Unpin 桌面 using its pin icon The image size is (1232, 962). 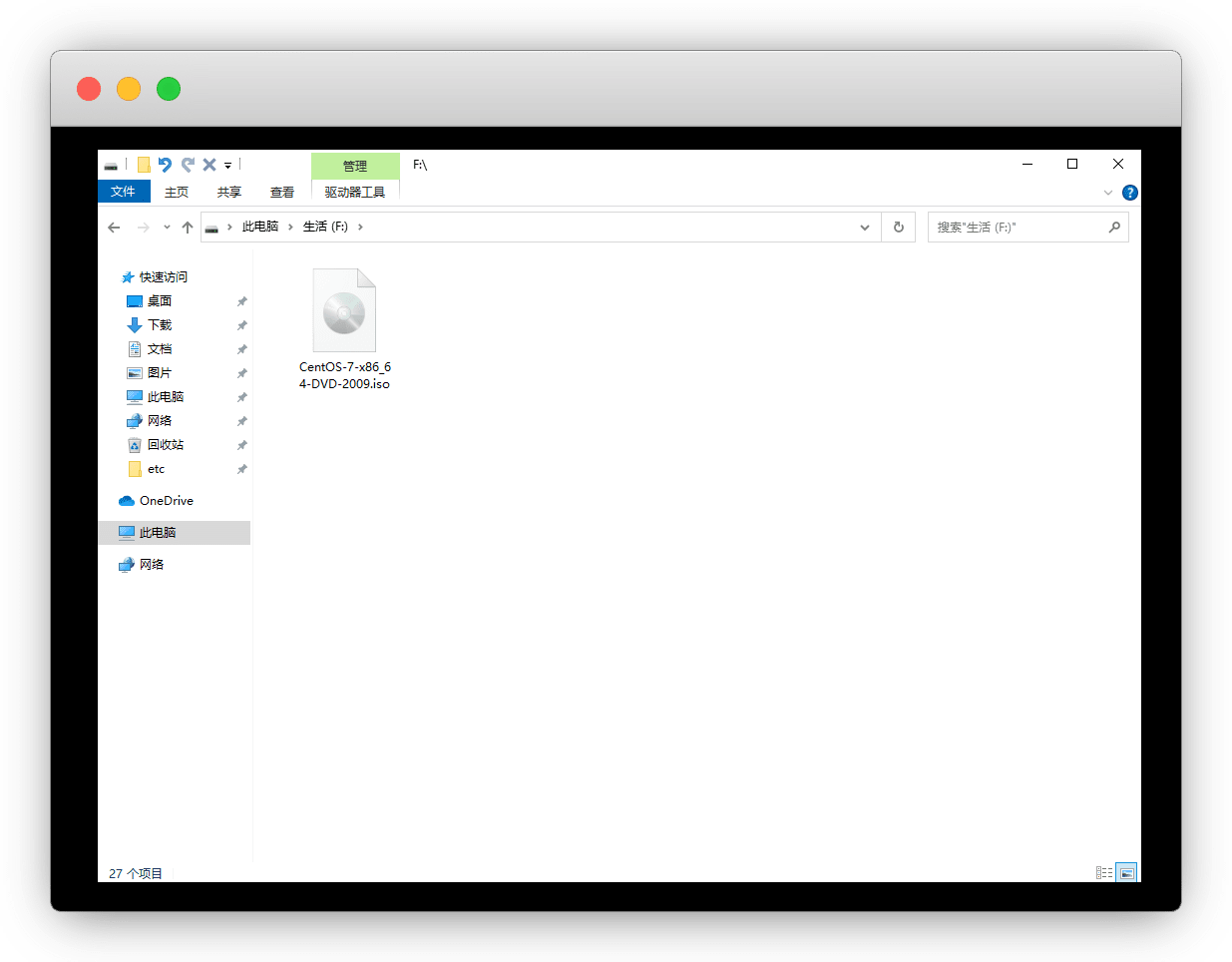[x=241, y=301]
